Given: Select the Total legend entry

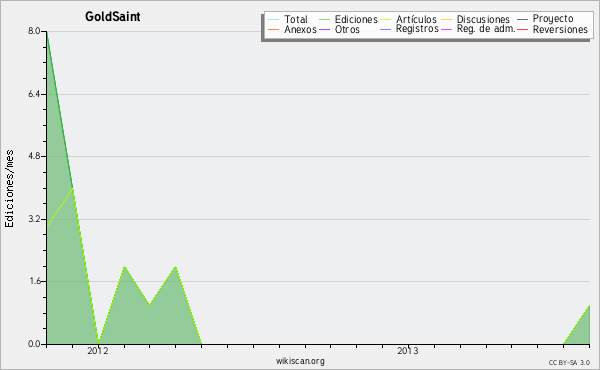Looking at the screenshot, I should click(x=296, y=19).
